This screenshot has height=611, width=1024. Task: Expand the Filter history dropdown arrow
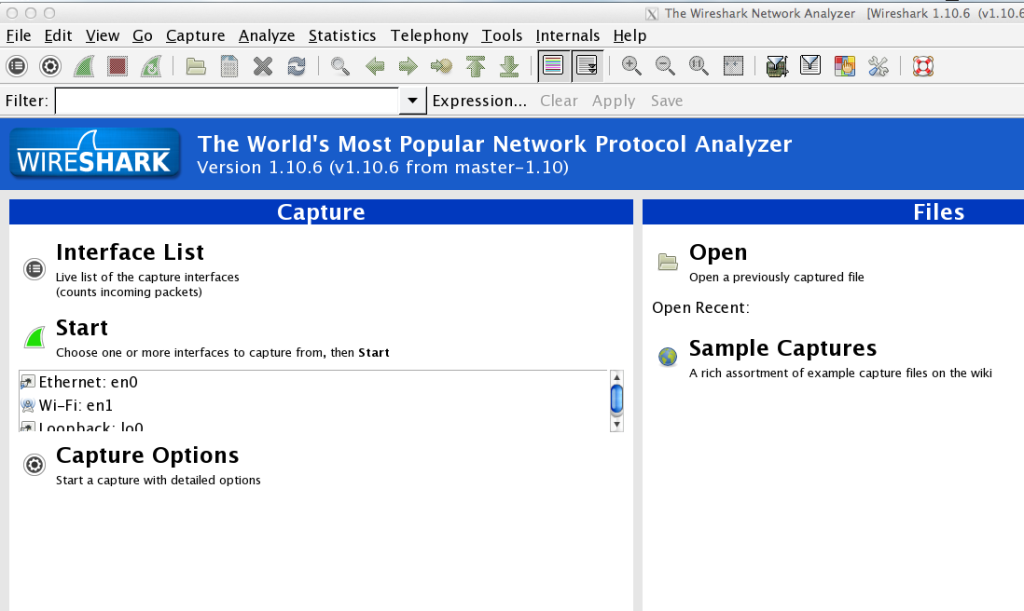click(x=413, y=101)
